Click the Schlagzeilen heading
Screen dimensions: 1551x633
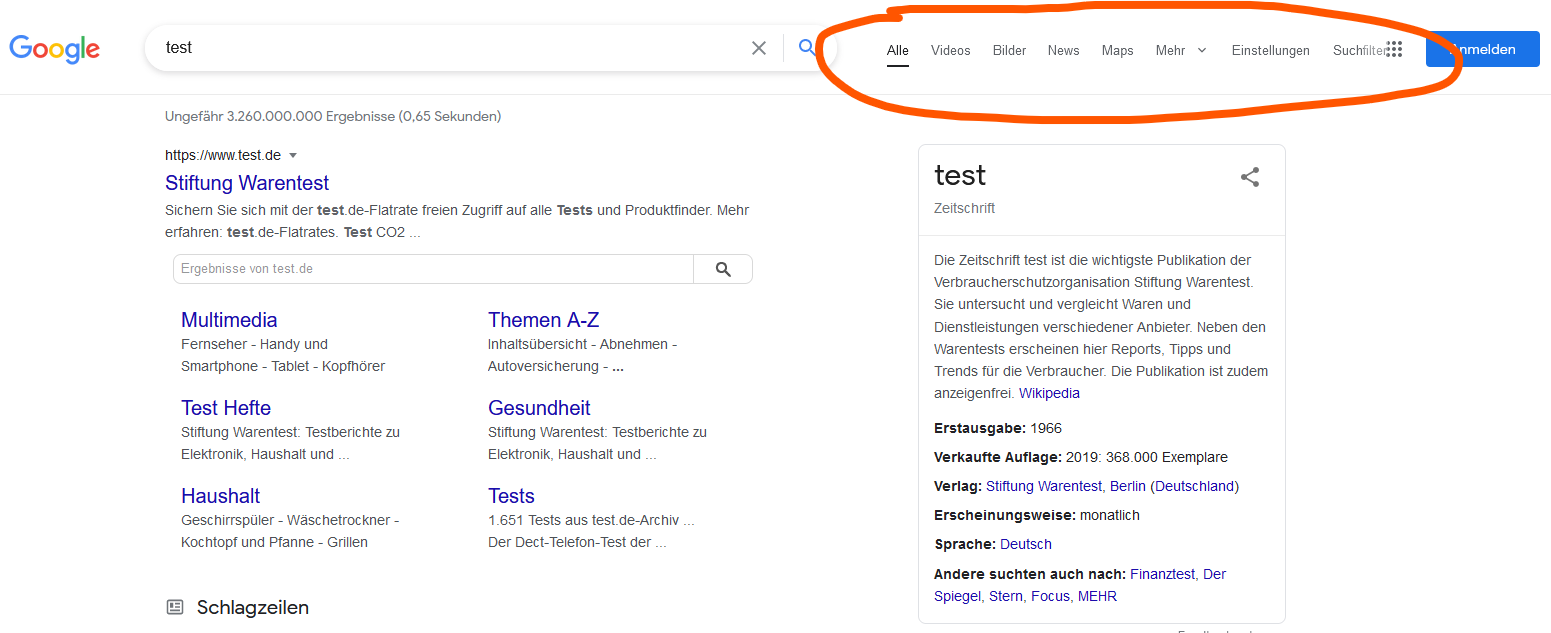[x=253, y=607]
